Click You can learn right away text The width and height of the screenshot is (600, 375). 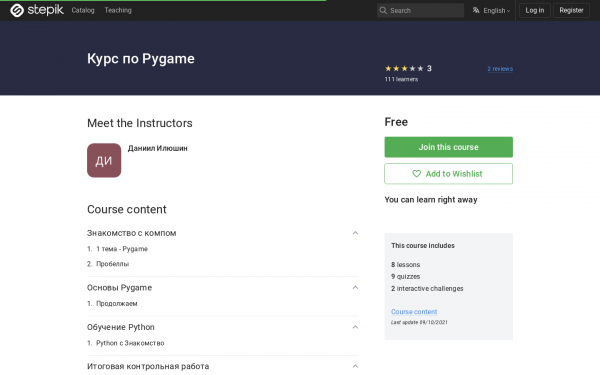[431, 200]
